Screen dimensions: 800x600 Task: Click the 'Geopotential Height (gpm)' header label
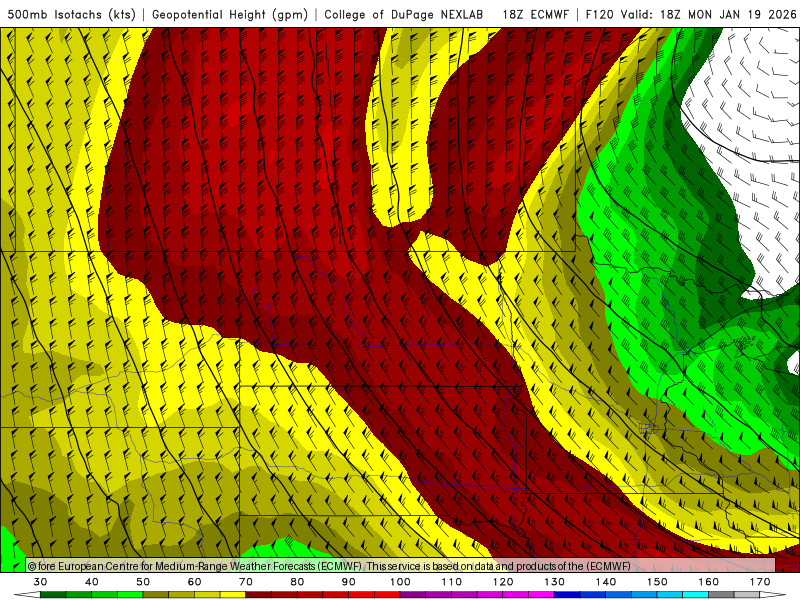tap(230, 15)
